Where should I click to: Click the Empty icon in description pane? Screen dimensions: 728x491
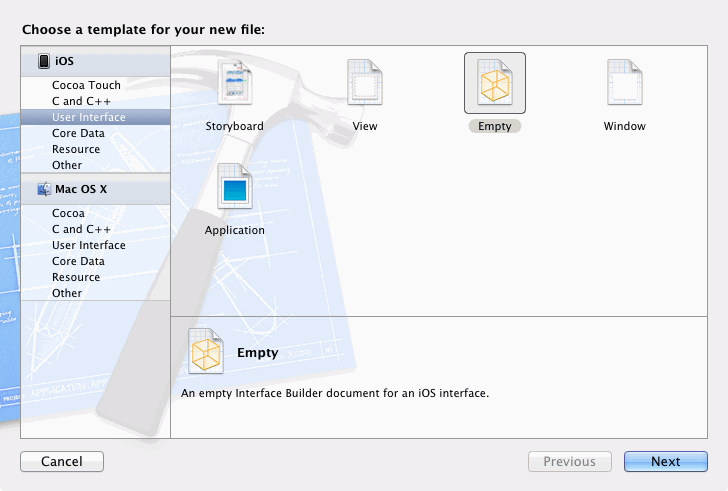click(x=206, y=353)
